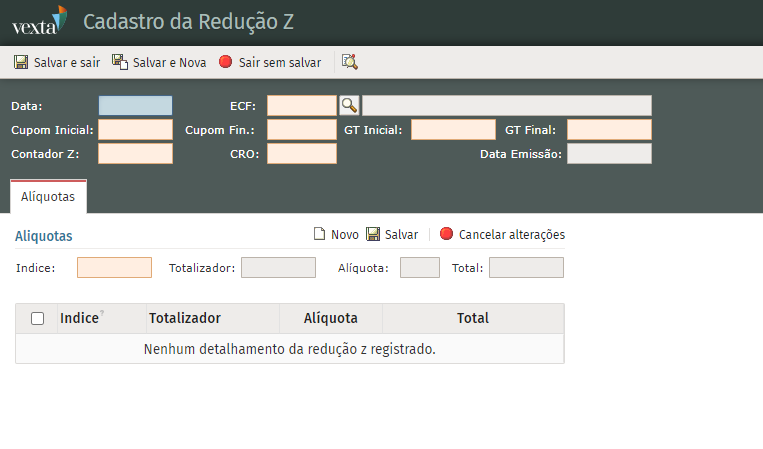Click the magnifier search icon in toolbar
The image size is (763, 449).
click(x=349, y=62)
